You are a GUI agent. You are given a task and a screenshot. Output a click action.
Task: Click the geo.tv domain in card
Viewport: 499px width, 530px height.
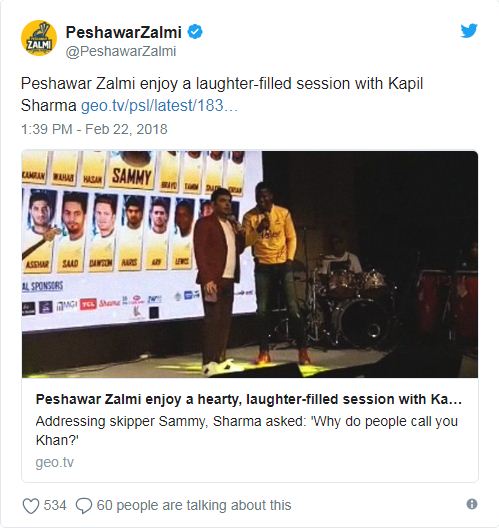click(x=54, y=462)
